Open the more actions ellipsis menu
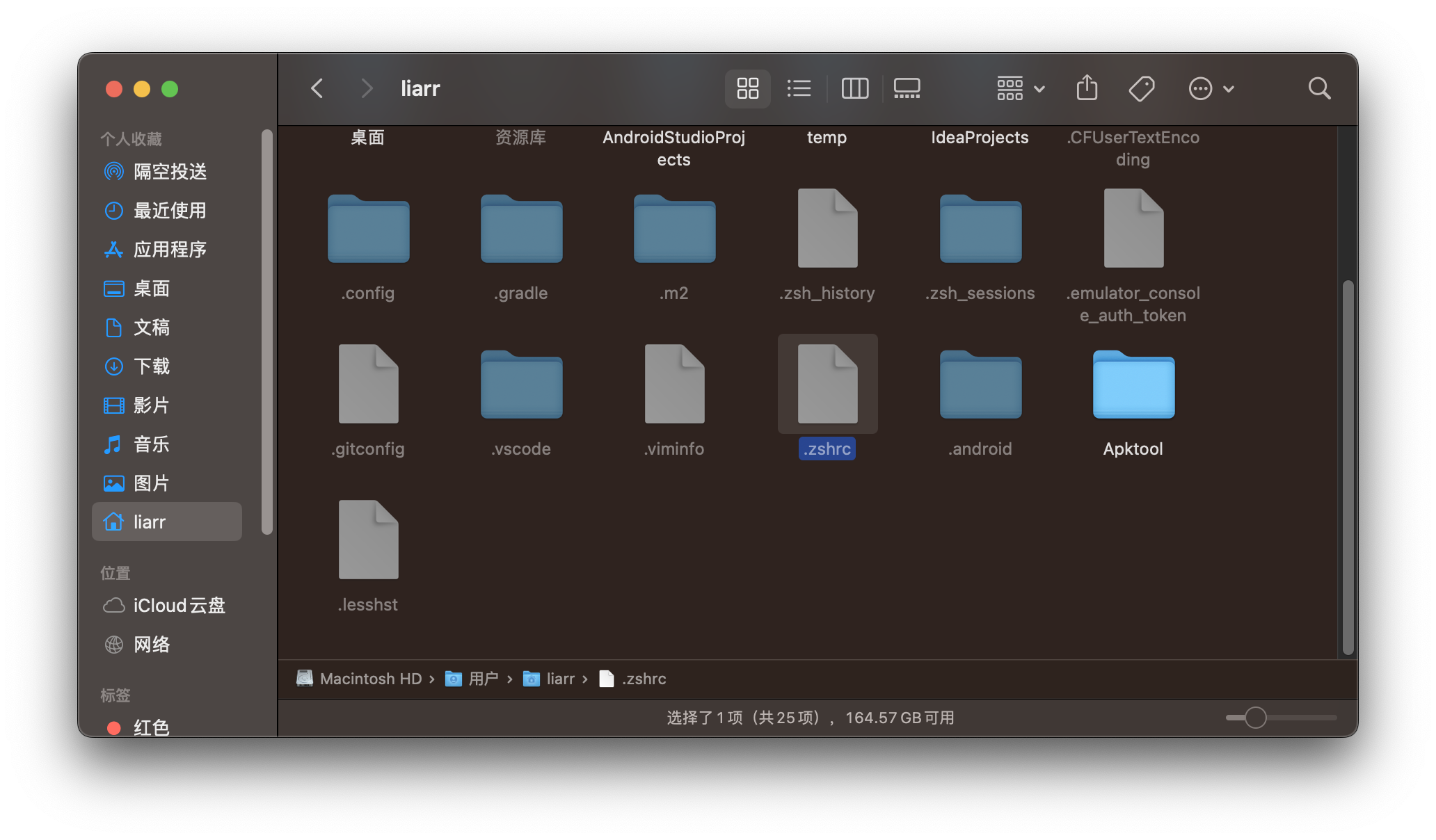 click(x=1211, y=88)
